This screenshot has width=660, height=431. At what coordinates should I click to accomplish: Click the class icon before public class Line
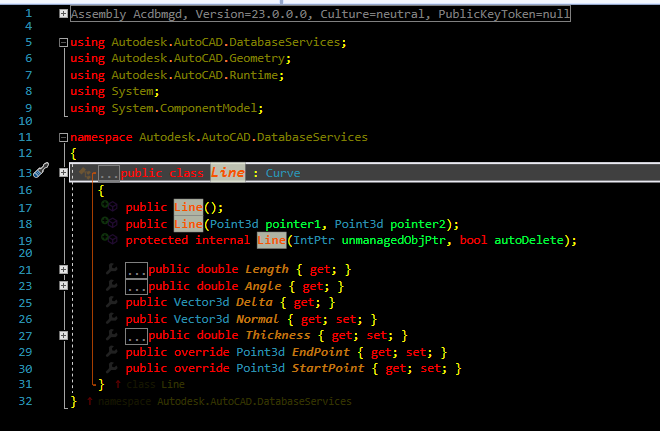click(x=86, y=173)
